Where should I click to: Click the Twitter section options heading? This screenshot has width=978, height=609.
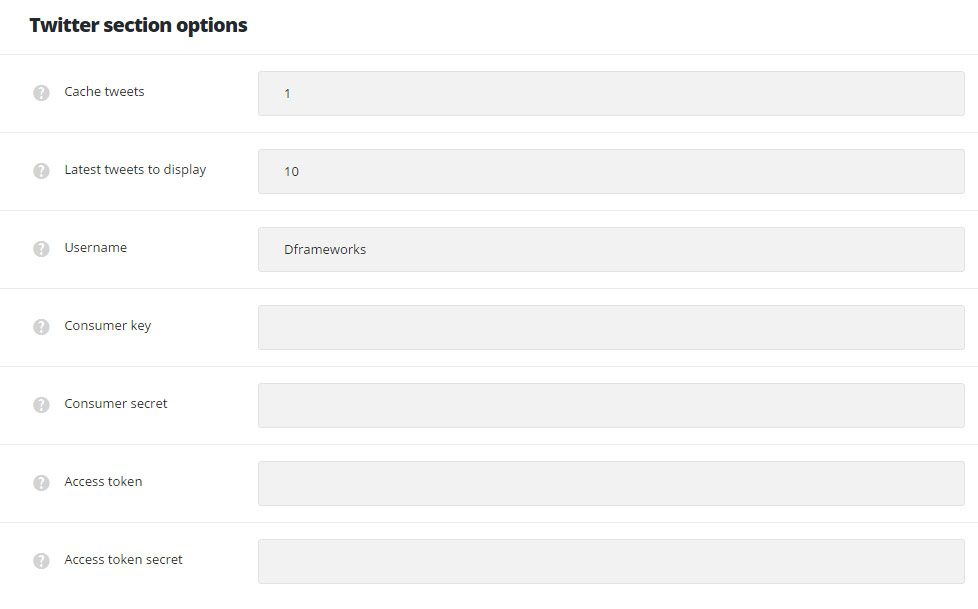pos(138,25)
